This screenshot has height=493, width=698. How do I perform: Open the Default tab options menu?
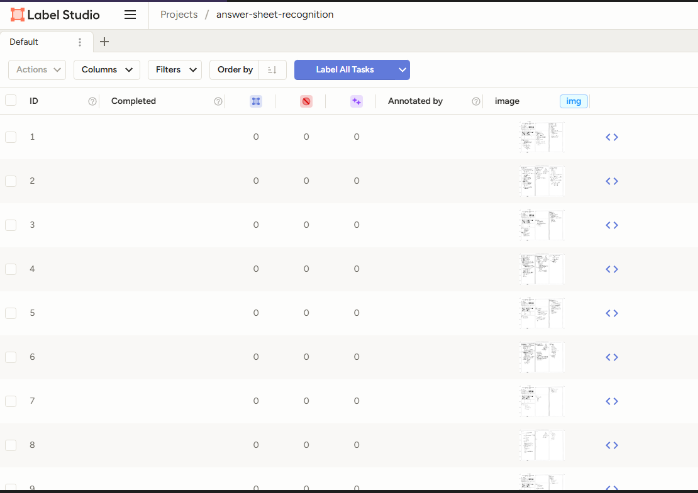tap(80, 42)
